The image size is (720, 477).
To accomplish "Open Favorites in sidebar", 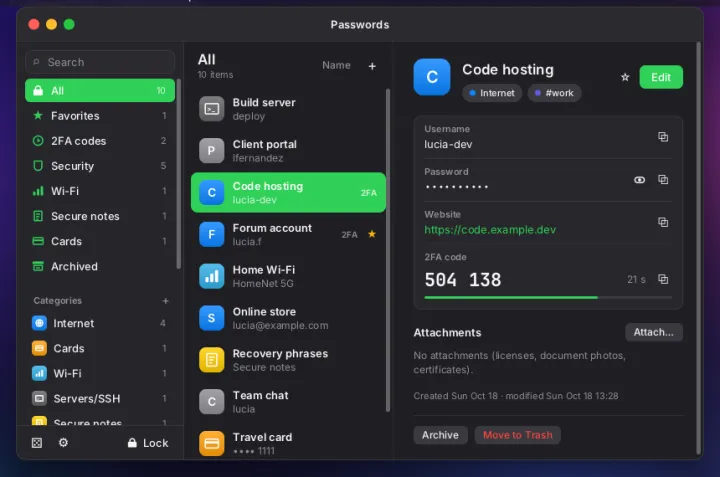I will (x=100, y=116).
